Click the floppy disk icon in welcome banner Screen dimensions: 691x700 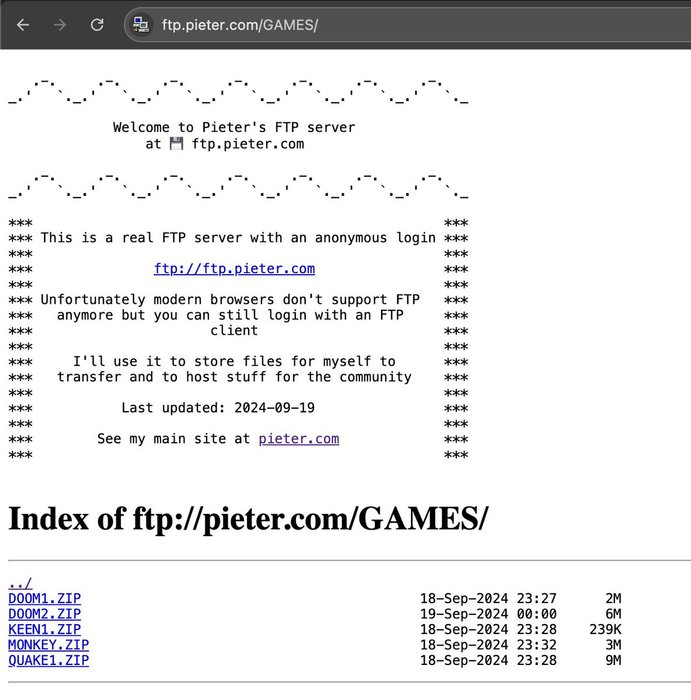[176, 144]
